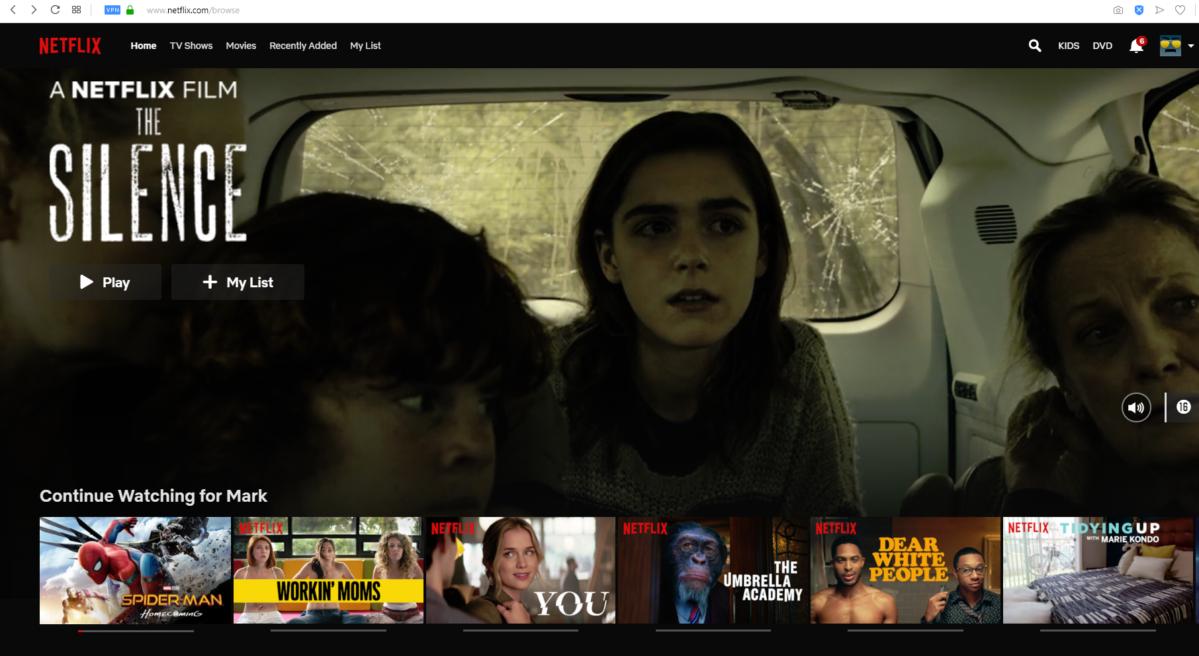
Task: Open My List in the header menu
Action: 366,46
